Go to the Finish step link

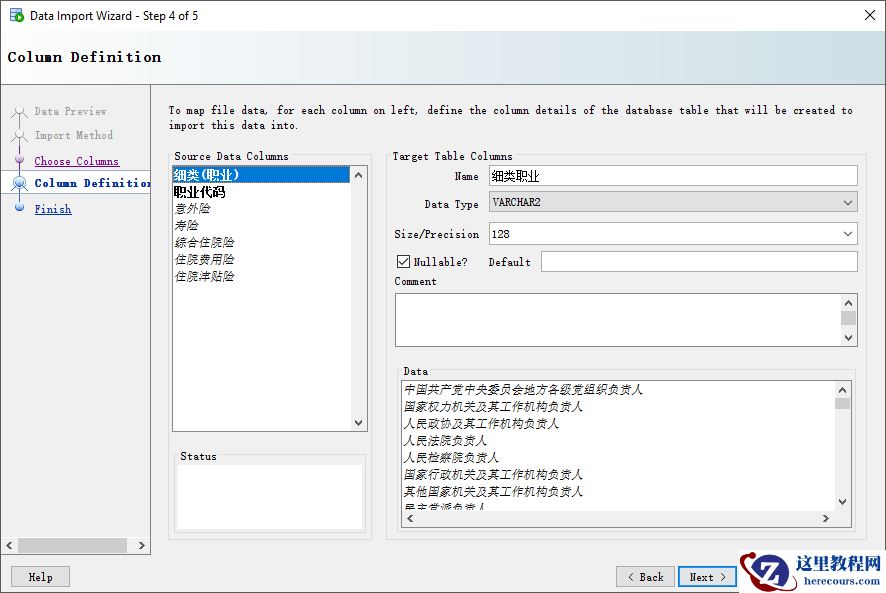[x=53, y=209]
